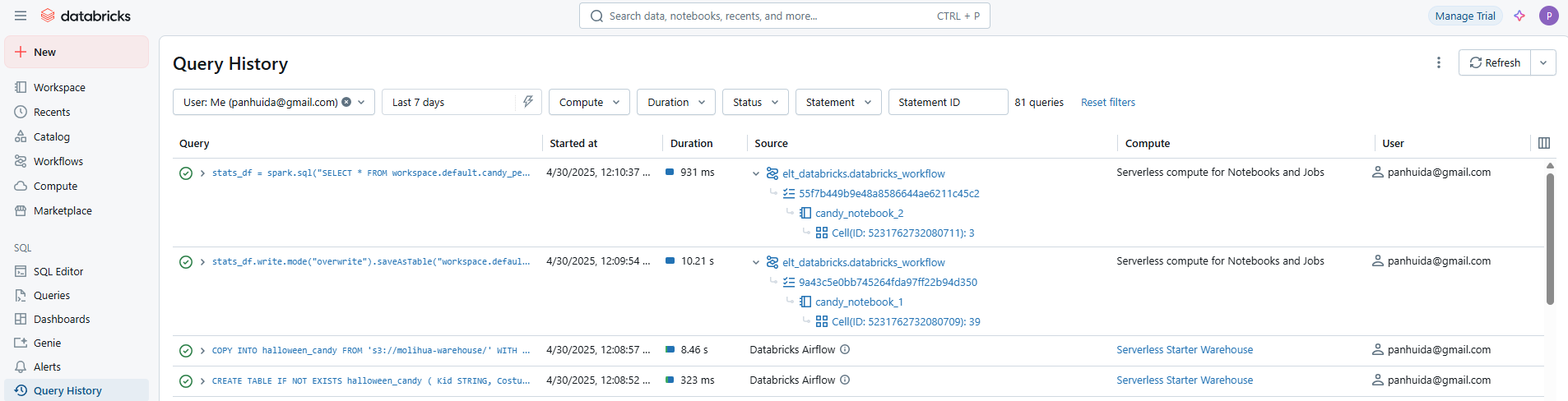Open the Status filter dropdown

[x=756, y=102]
